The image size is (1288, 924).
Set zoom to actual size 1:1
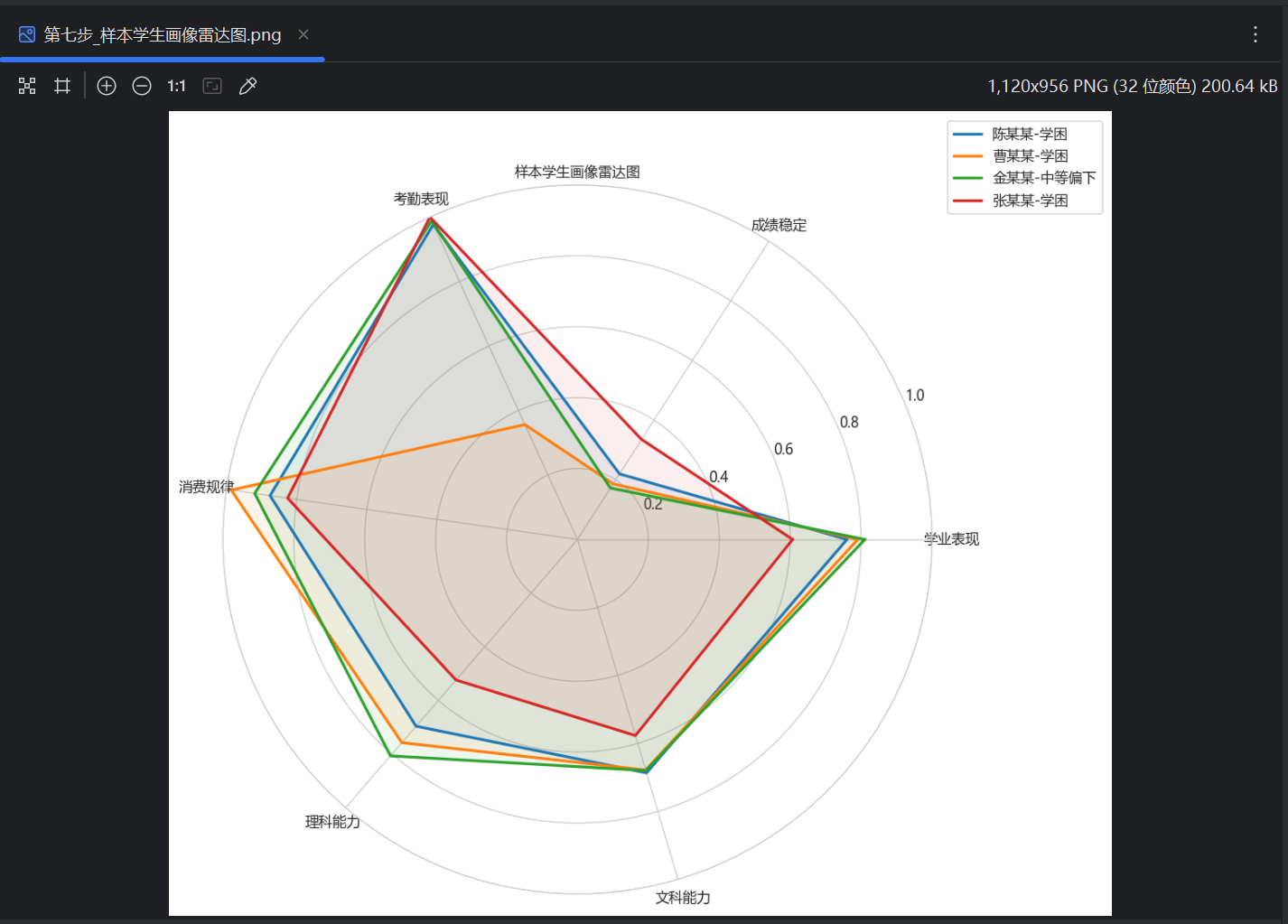(176, 86)
